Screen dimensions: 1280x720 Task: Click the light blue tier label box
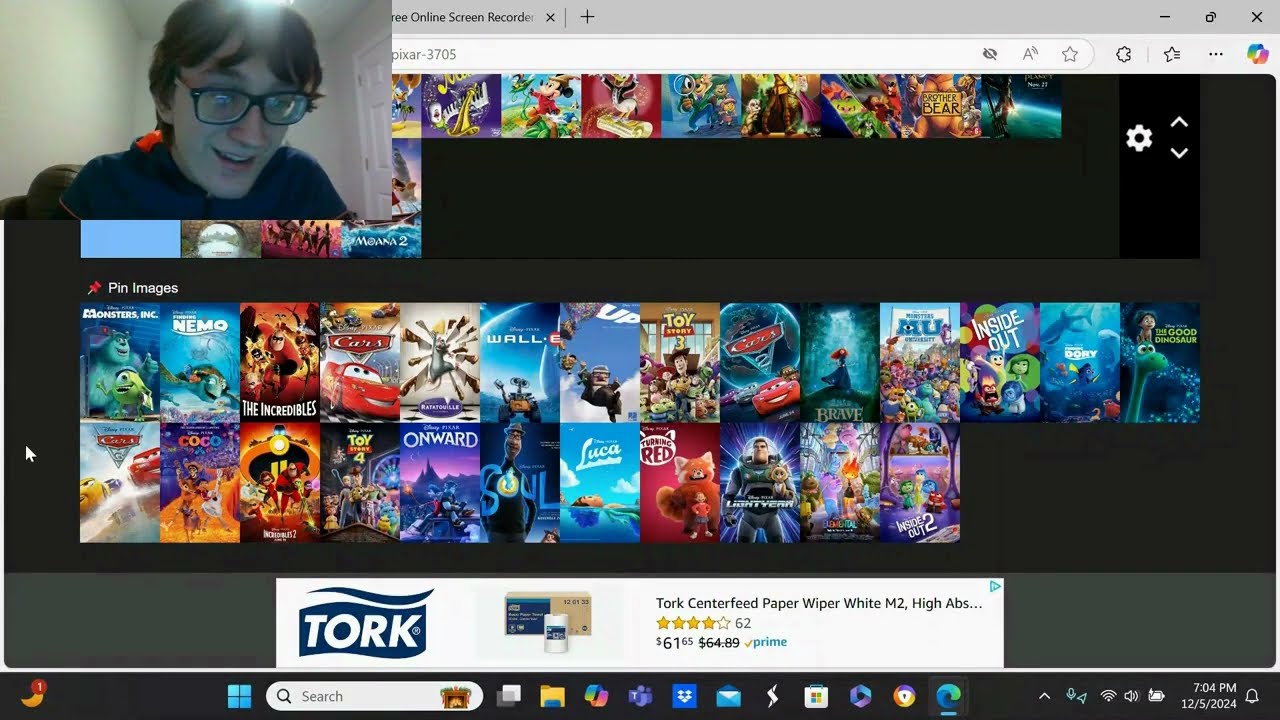[130, 239]
